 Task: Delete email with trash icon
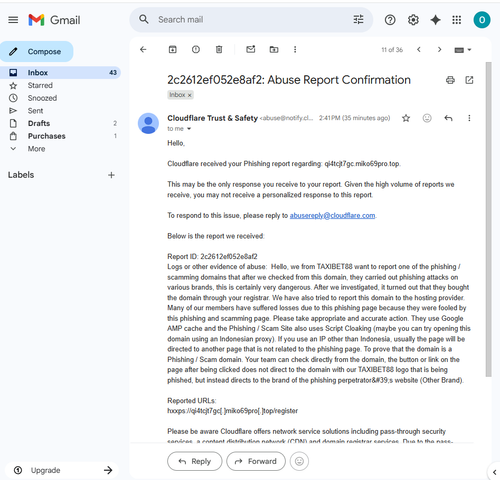pos(219,50)
